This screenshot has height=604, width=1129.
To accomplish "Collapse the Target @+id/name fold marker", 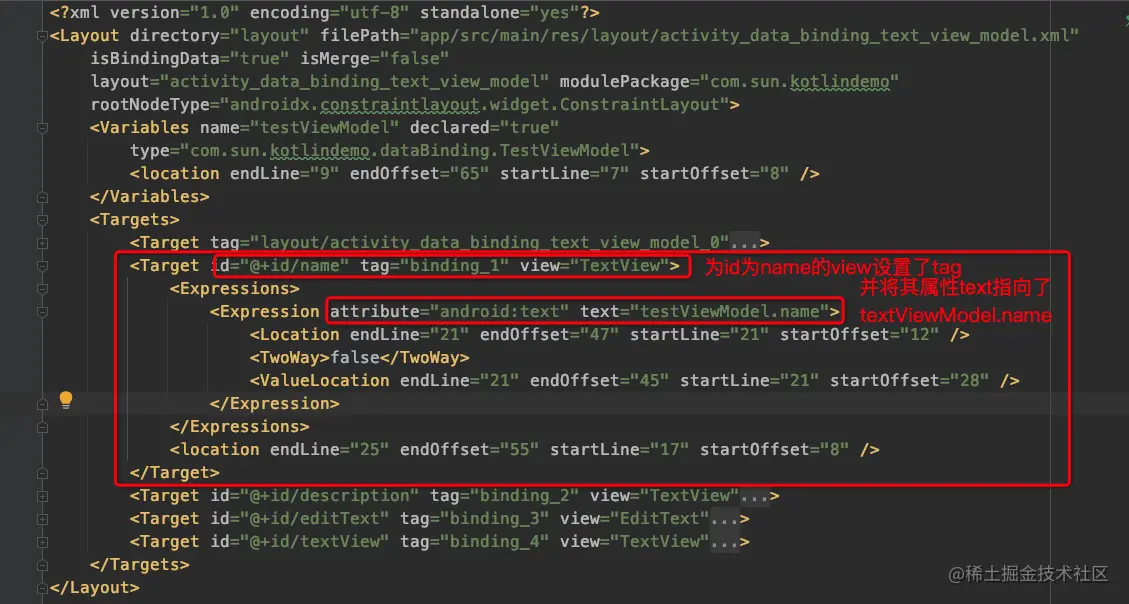I will (42, 266).
